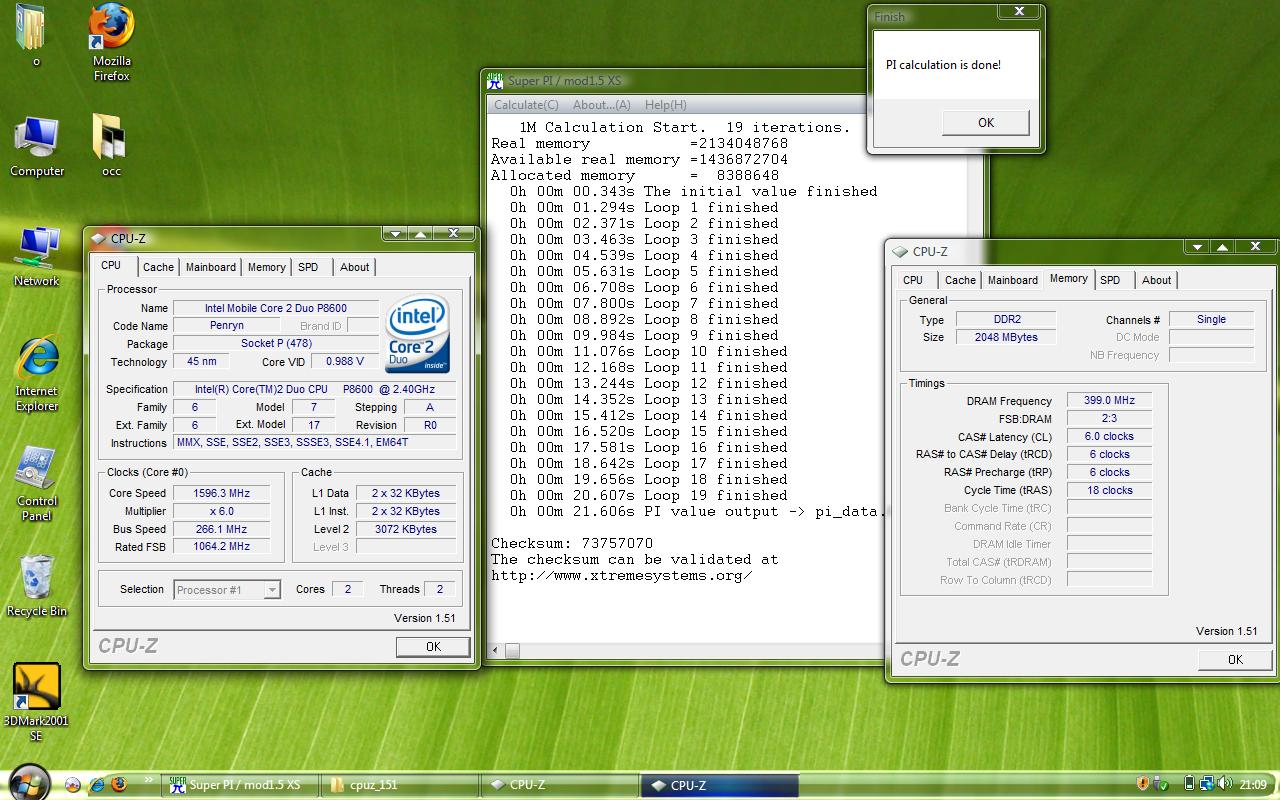The width and height of the screenshot is (1280, 800).
Task: Expand the Quick Launch overflow chevron
Action: [150, 780]
